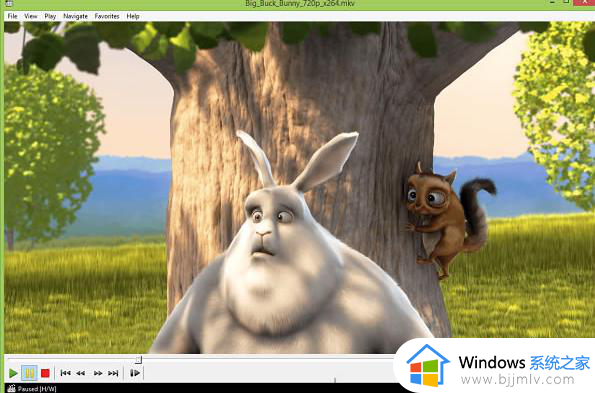Open the View menu

[31, 16]
